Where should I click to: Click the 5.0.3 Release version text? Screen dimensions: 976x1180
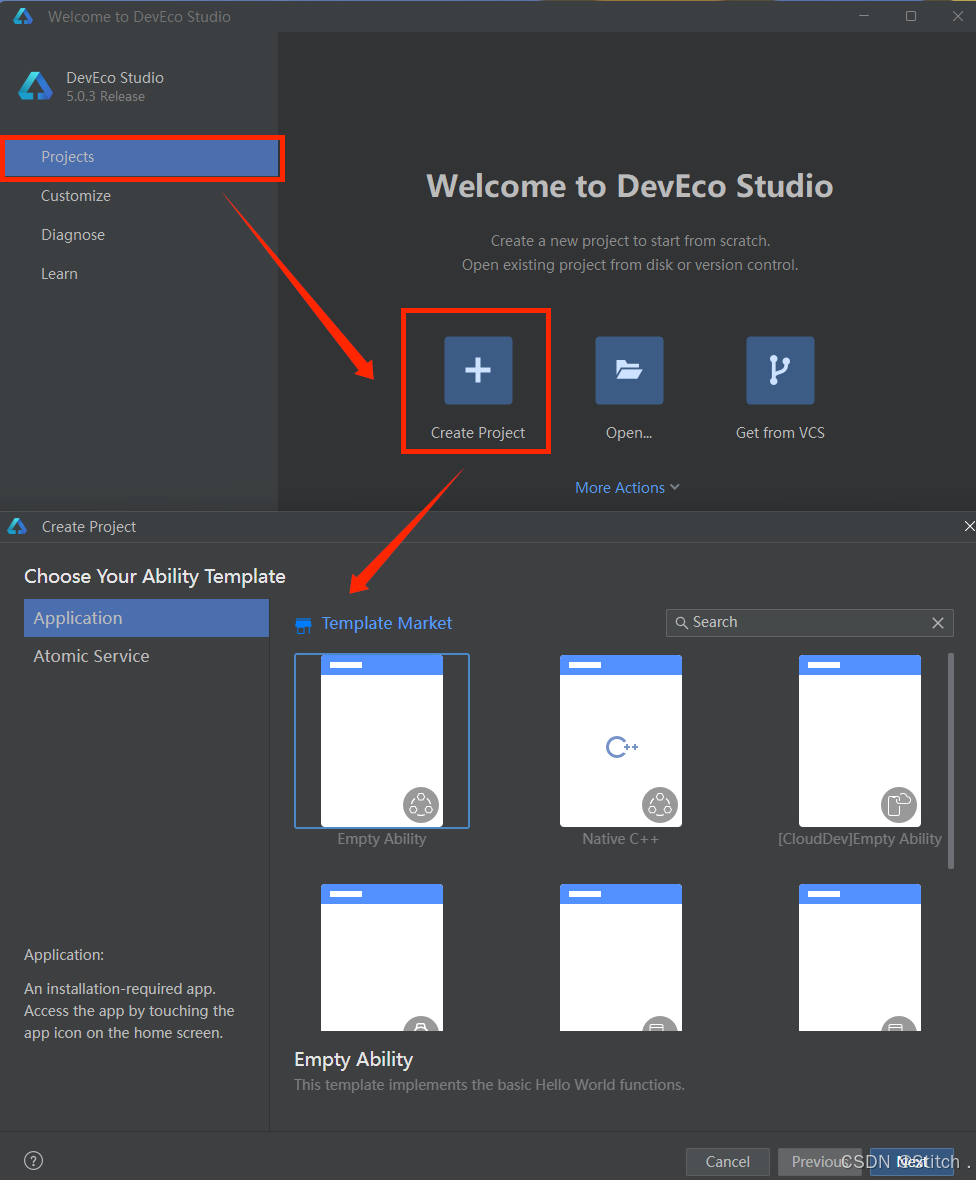(105, 96)
